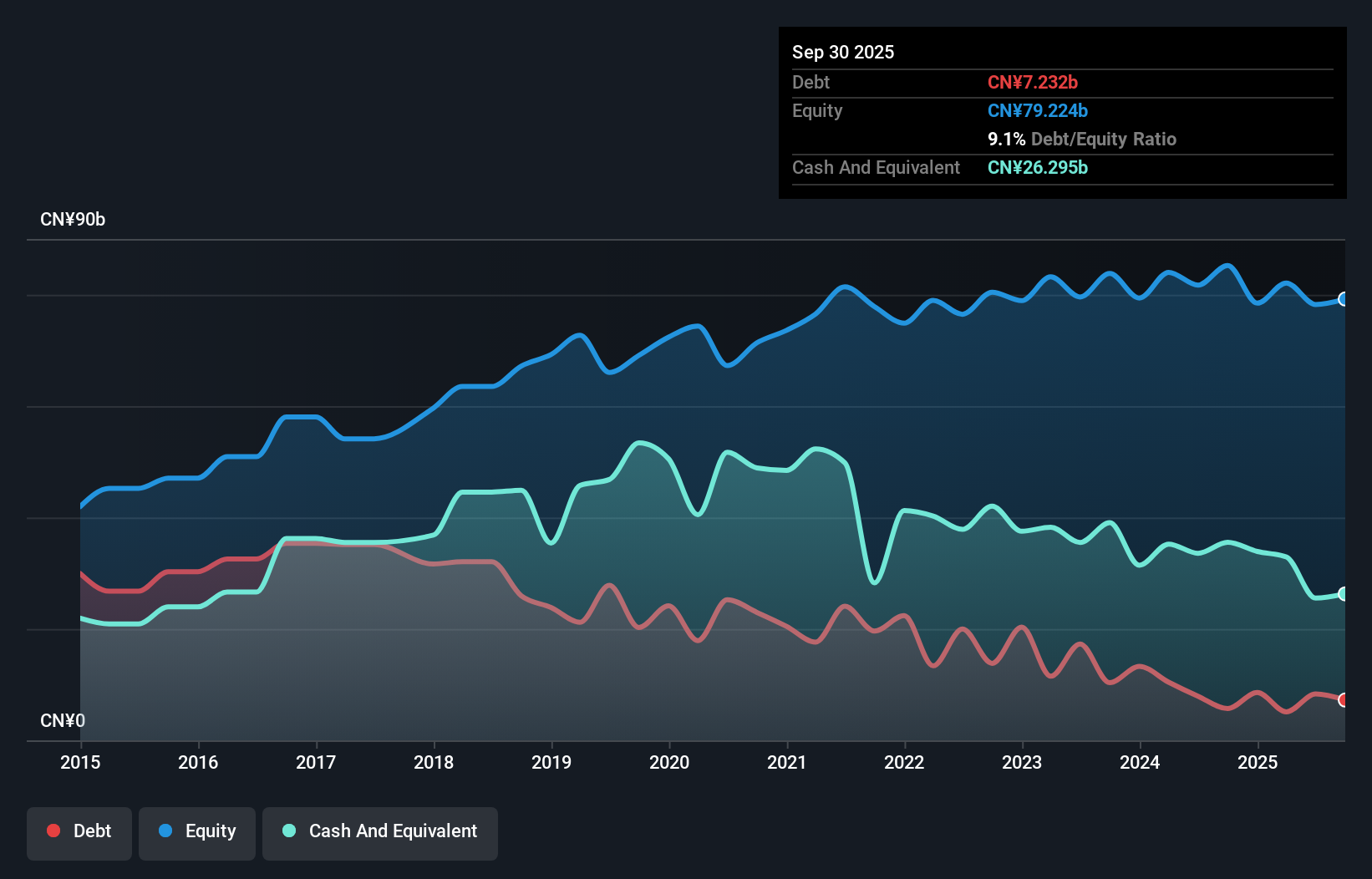Click the CN¥7.232b Debt value

coord(1034,82)
